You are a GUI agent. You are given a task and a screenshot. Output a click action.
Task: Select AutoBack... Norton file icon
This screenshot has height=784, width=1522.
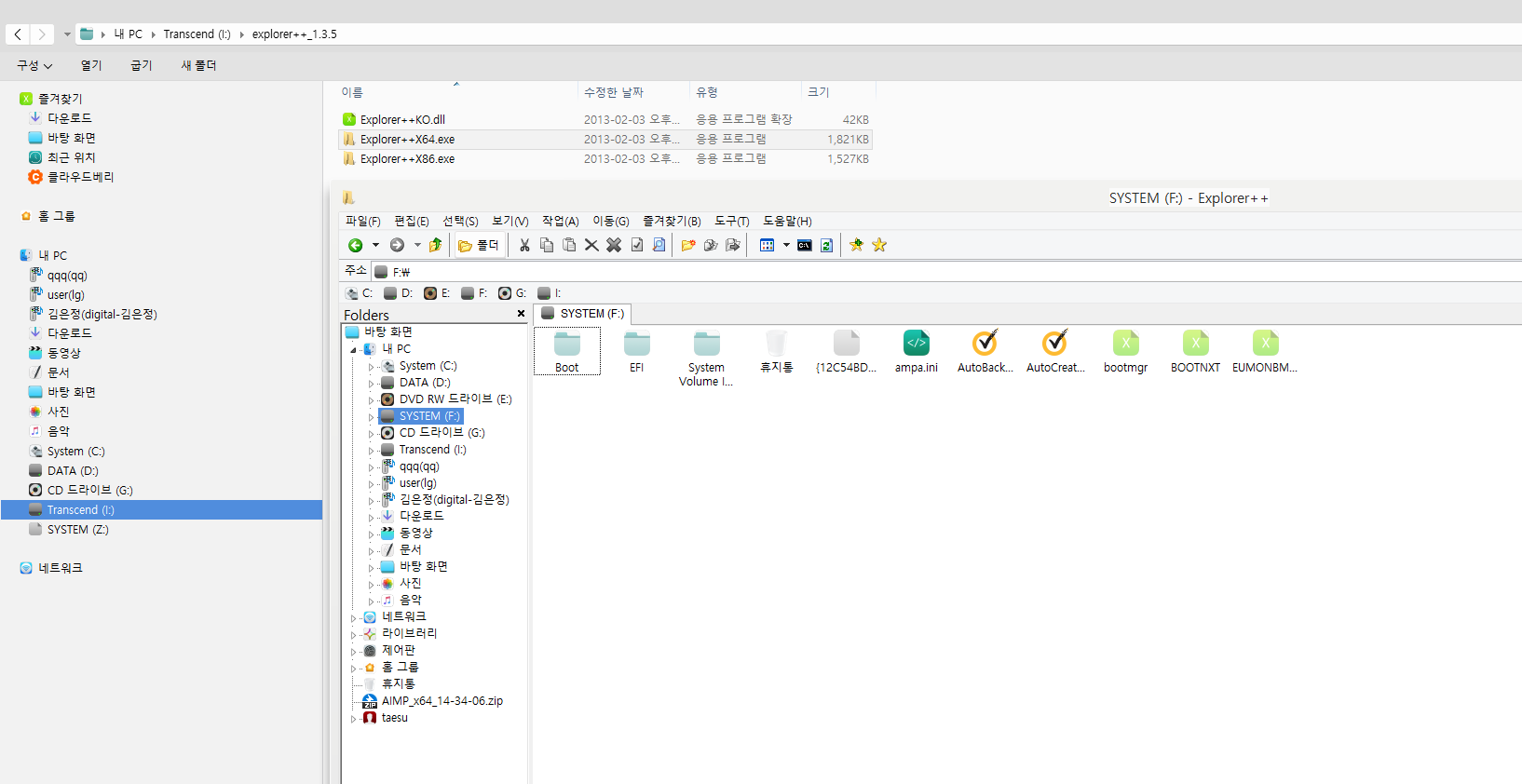pyautogui.click(x=985, y=352)
